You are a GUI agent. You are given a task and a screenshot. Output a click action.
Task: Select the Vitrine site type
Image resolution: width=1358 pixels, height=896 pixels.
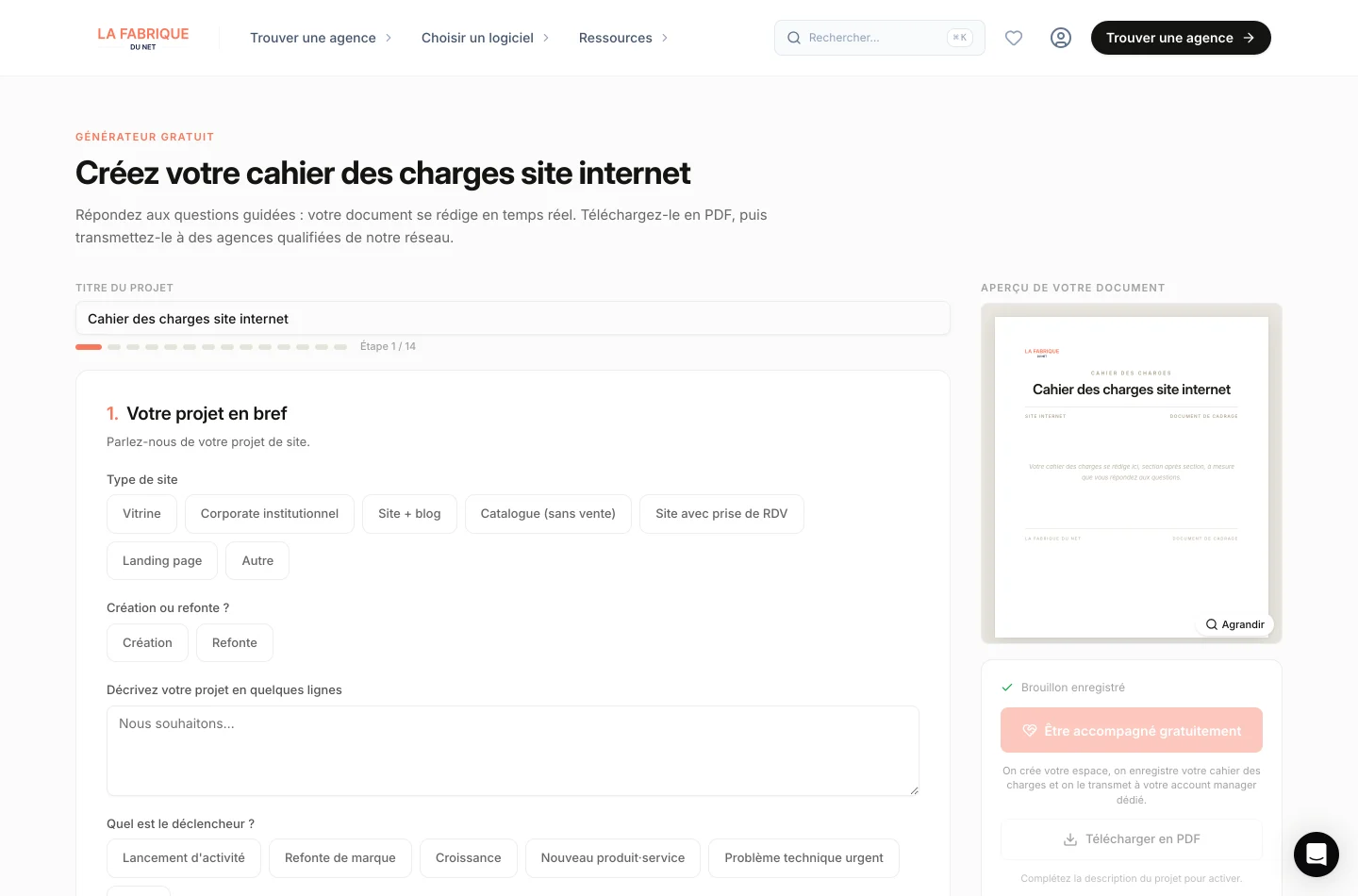141,514
